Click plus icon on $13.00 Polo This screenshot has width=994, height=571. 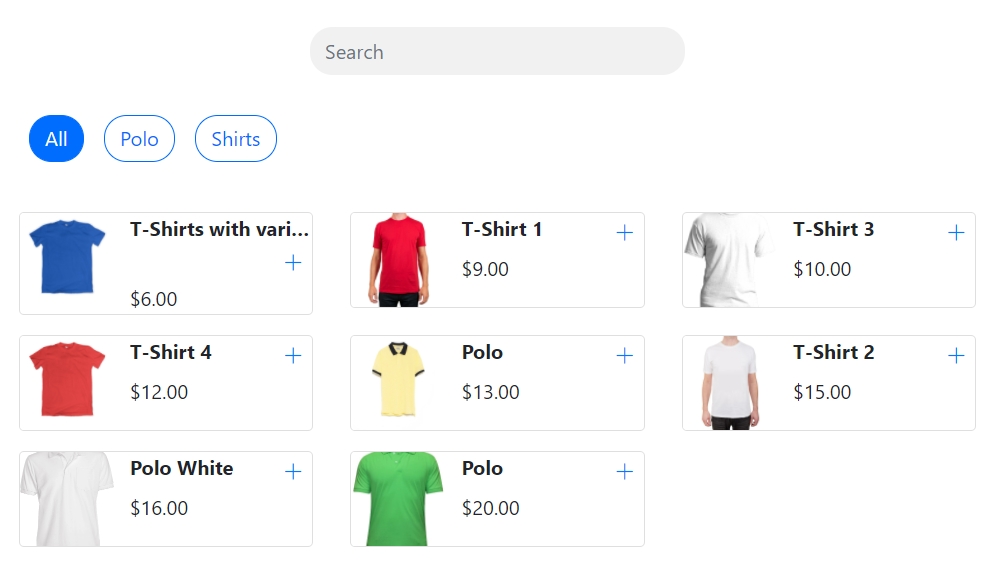pyautogui.click(x=625, y=356)
